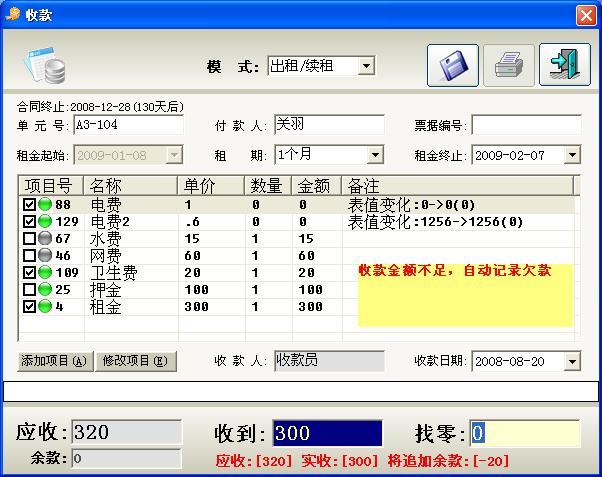Click the exit door icon button
Screen dimensions: 602x477
pyautogui.click(x=565, y=65)
